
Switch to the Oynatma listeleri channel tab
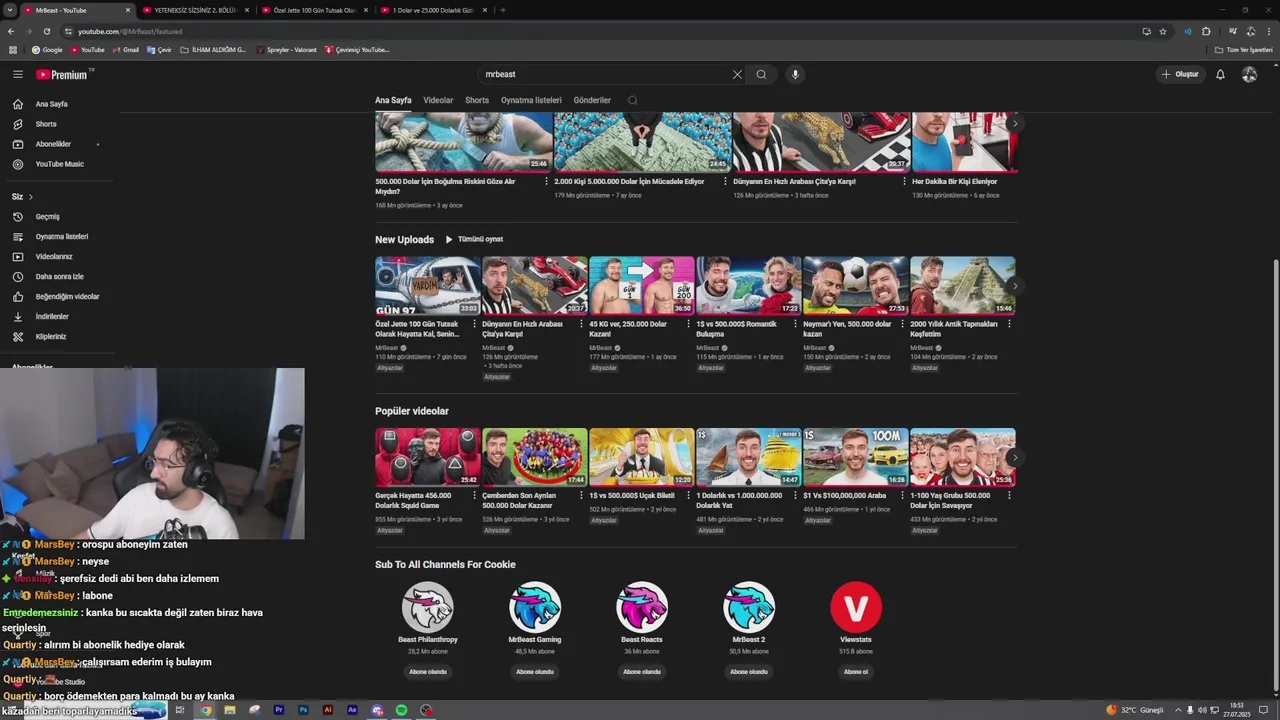(x=531, y=100)
